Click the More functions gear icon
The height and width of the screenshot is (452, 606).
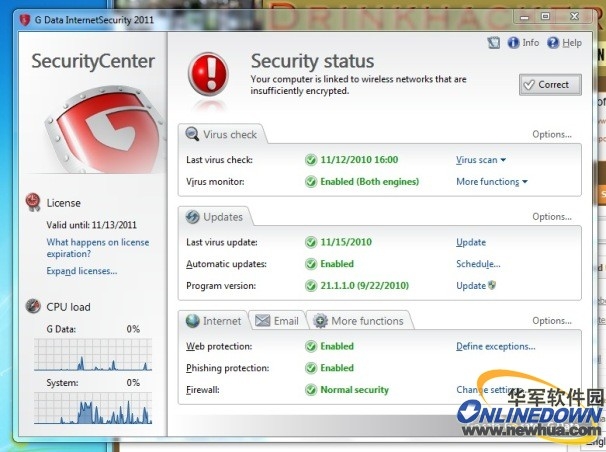click(x=320, y=321)
